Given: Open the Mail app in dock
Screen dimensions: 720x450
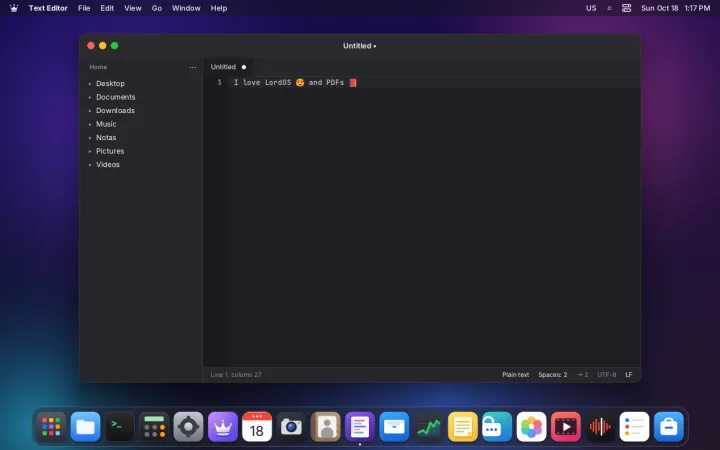Looking at the screenshot, I should coord(394,427).
